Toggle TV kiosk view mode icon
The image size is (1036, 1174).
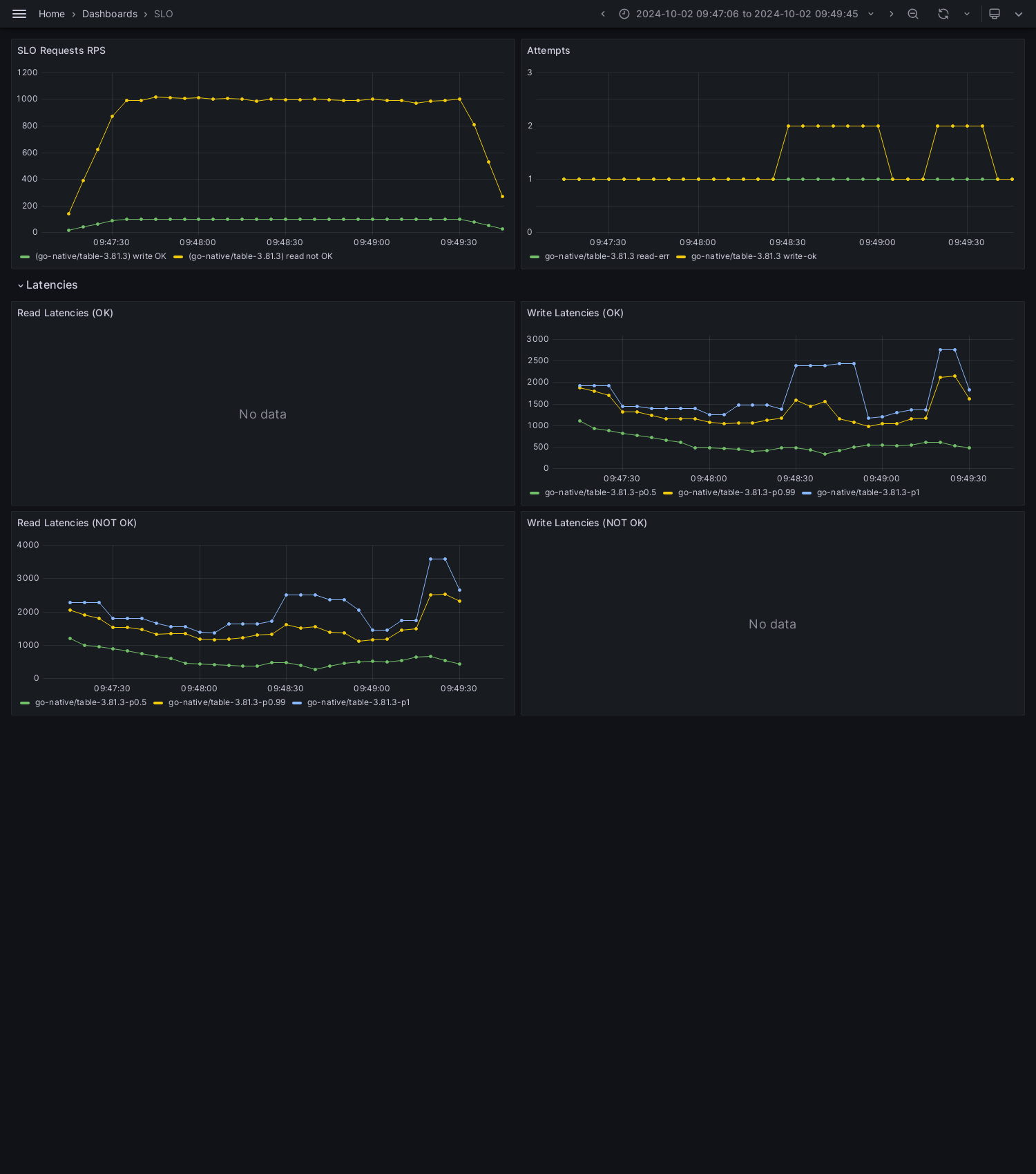(x=995, y=14)
